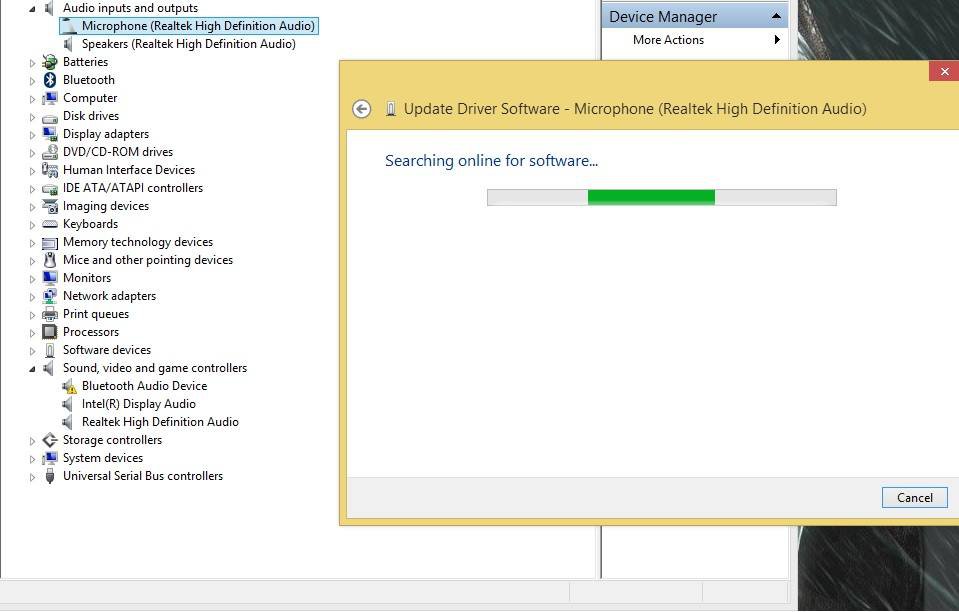Screen dimensions: 959x612
Task: Click the Batteries category icon
Action: coord(50,62)
